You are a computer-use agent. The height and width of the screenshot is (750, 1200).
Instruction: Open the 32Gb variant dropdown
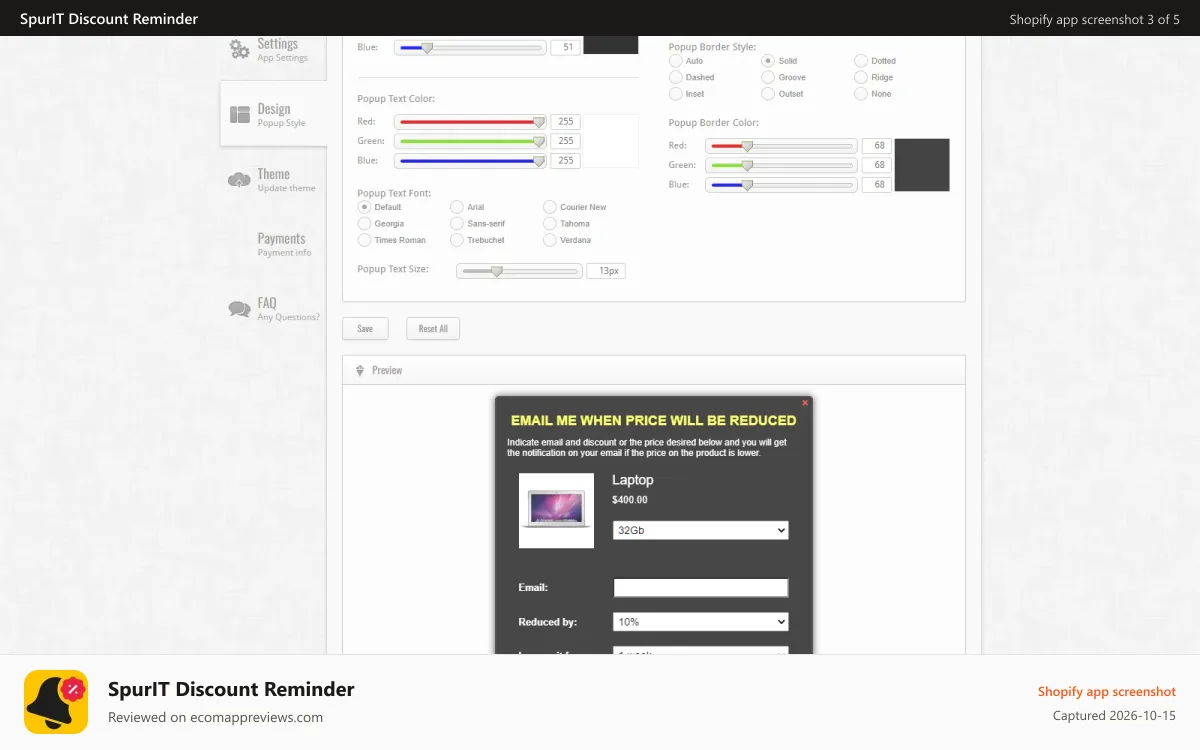(x=701, y=530)
